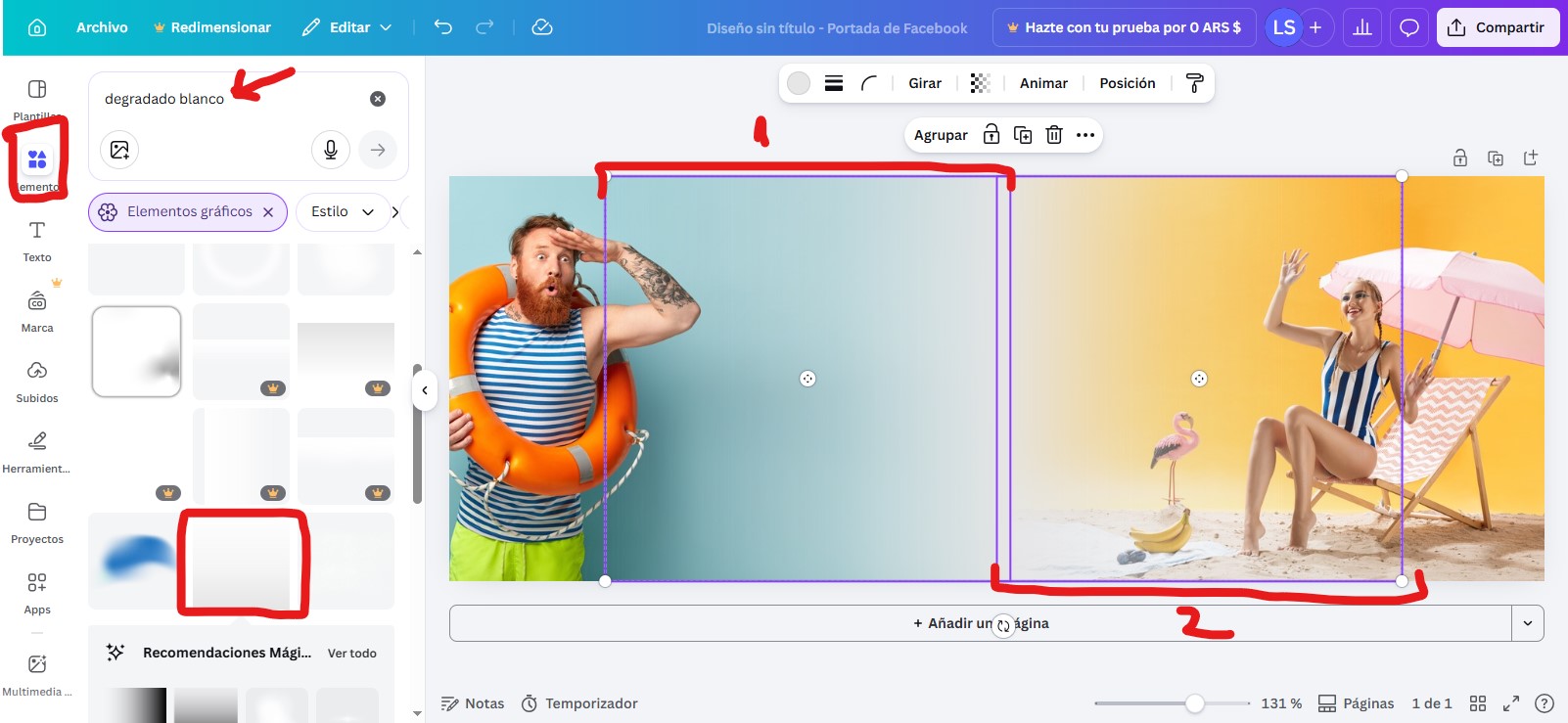Viewport: 1568px width, 723px height.
Task: Click the grey fill color swatch
Action: pos(799,83)
